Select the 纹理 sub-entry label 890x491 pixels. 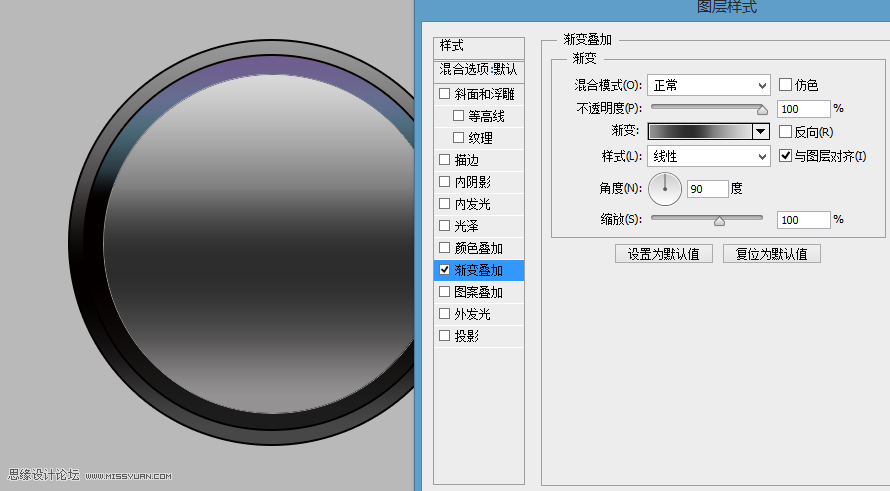pyautogui.click(x=480, y=138)
